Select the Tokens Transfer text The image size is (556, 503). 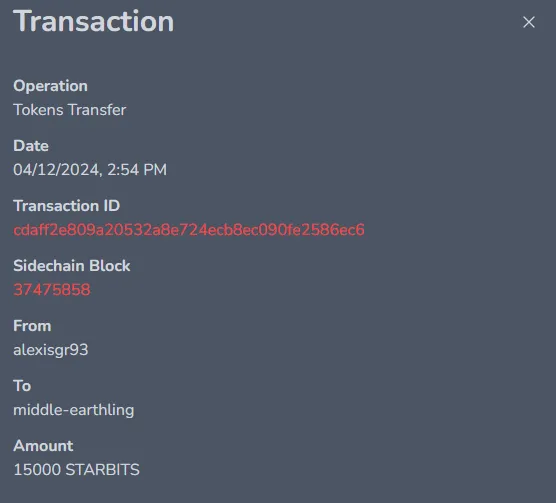pyautogui.click(x=70, y=110)
